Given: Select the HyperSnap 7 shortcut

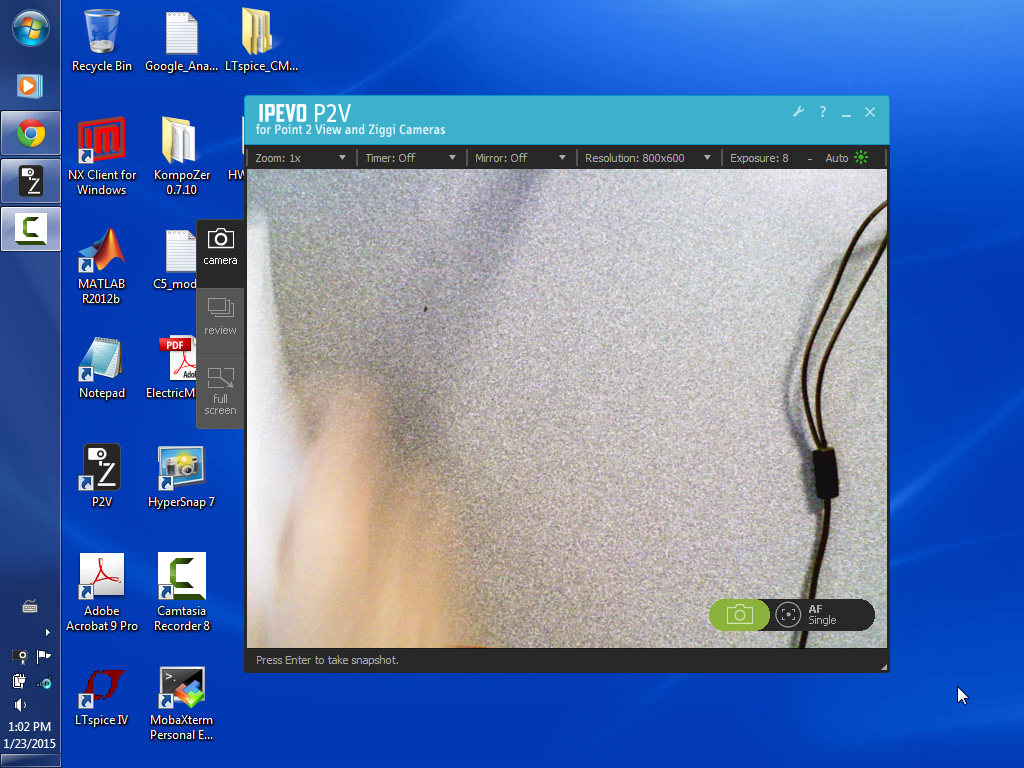Looking at the screenshot, I should pyautogui.click(x=182, y=476).
